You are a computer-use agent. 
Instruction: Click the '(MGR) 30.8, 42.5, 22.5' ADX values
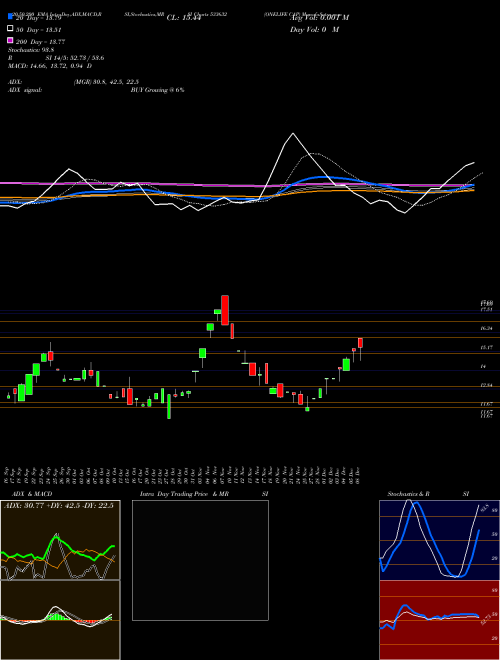(106, 82)
